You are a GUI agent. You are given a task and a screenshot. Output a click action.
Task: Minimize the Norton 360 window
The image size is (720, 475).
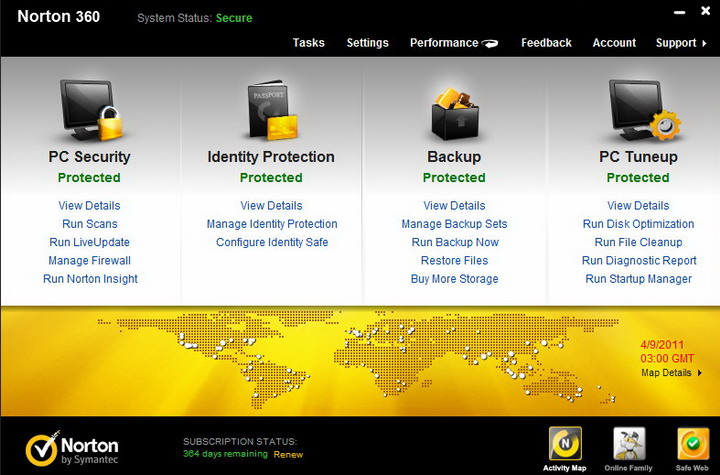[680, 13]
